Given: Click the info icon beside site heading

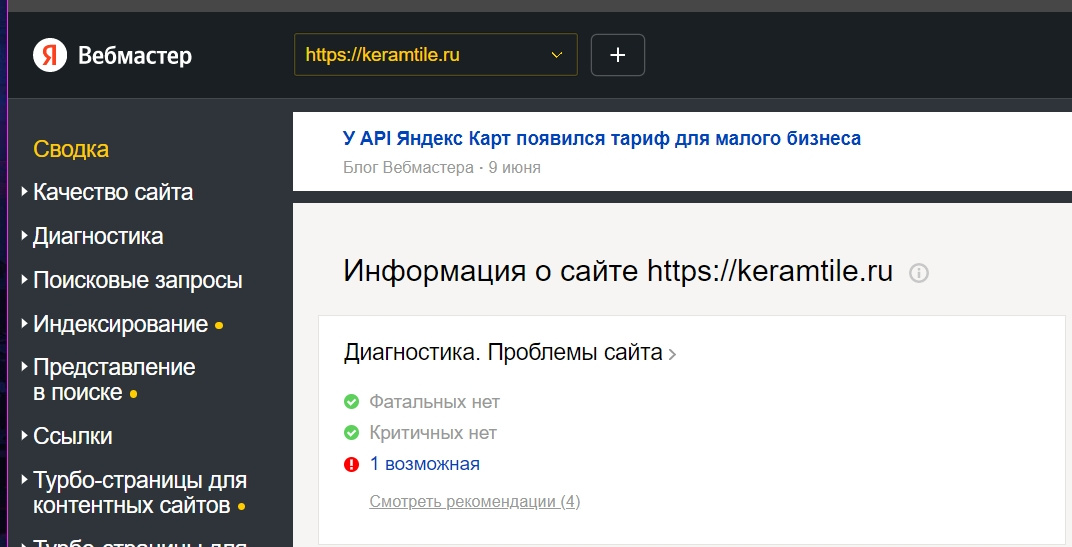Looking at the screenshot, I should pyautogui.click(x=919, y=272).
